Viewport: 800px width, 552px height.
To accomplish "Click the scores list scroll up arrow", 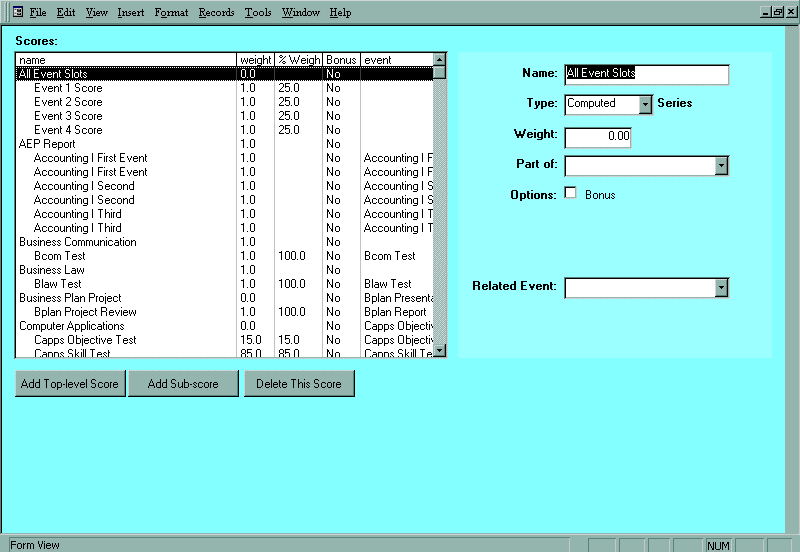I will pyautogui.click(x=439, y=60).
